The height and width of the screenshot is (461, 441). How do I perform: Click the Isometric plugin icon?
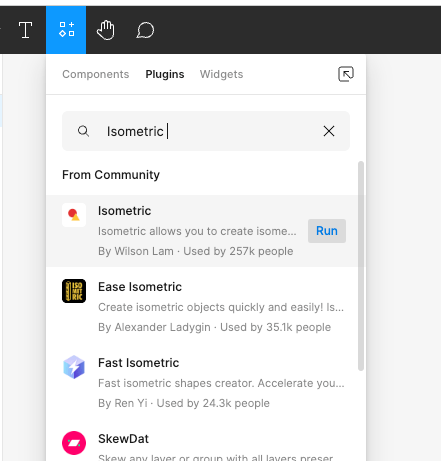point(74,215)
